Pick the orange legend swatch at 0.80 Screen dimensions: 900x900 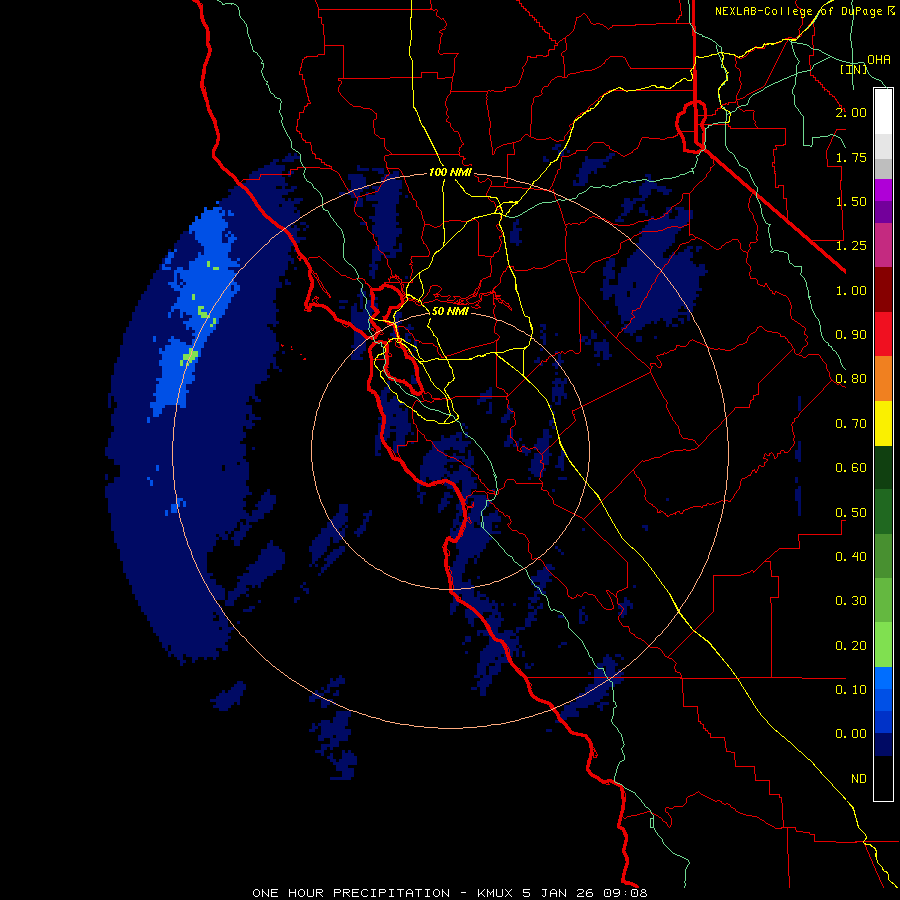(883, 379)
